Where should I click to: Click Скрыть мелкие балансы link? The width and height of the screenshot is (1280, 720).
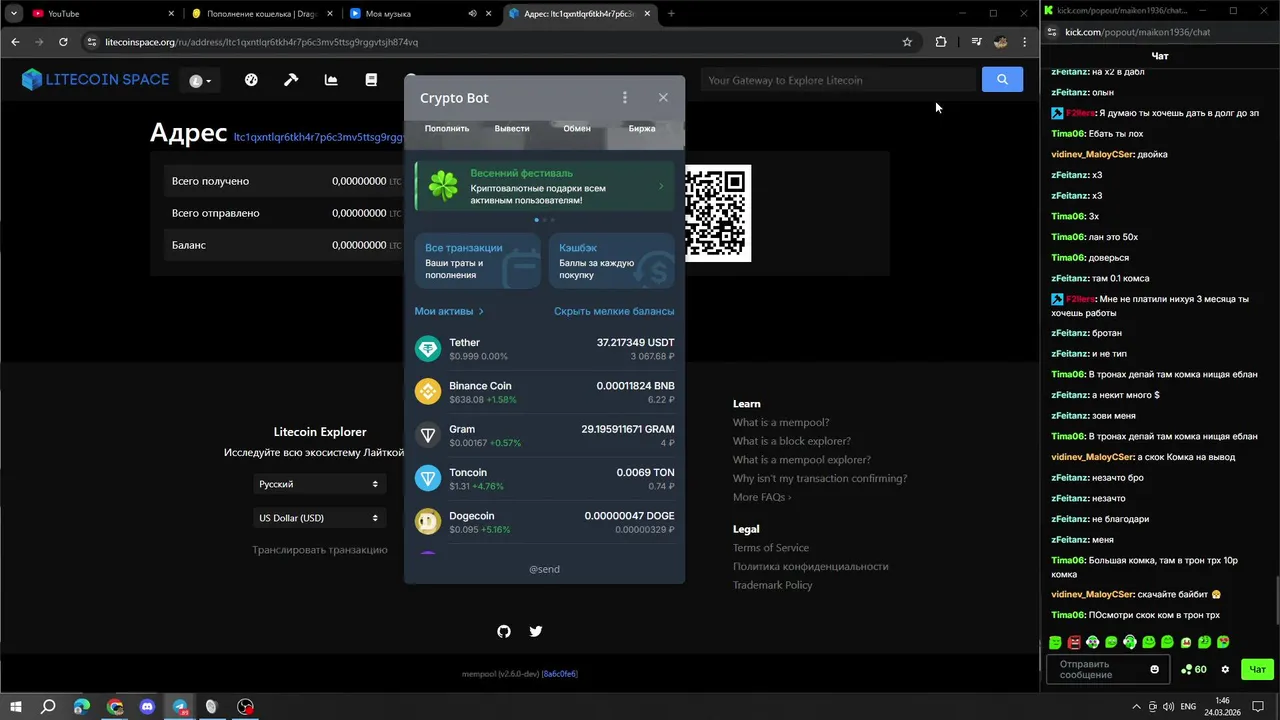[614, 311]
